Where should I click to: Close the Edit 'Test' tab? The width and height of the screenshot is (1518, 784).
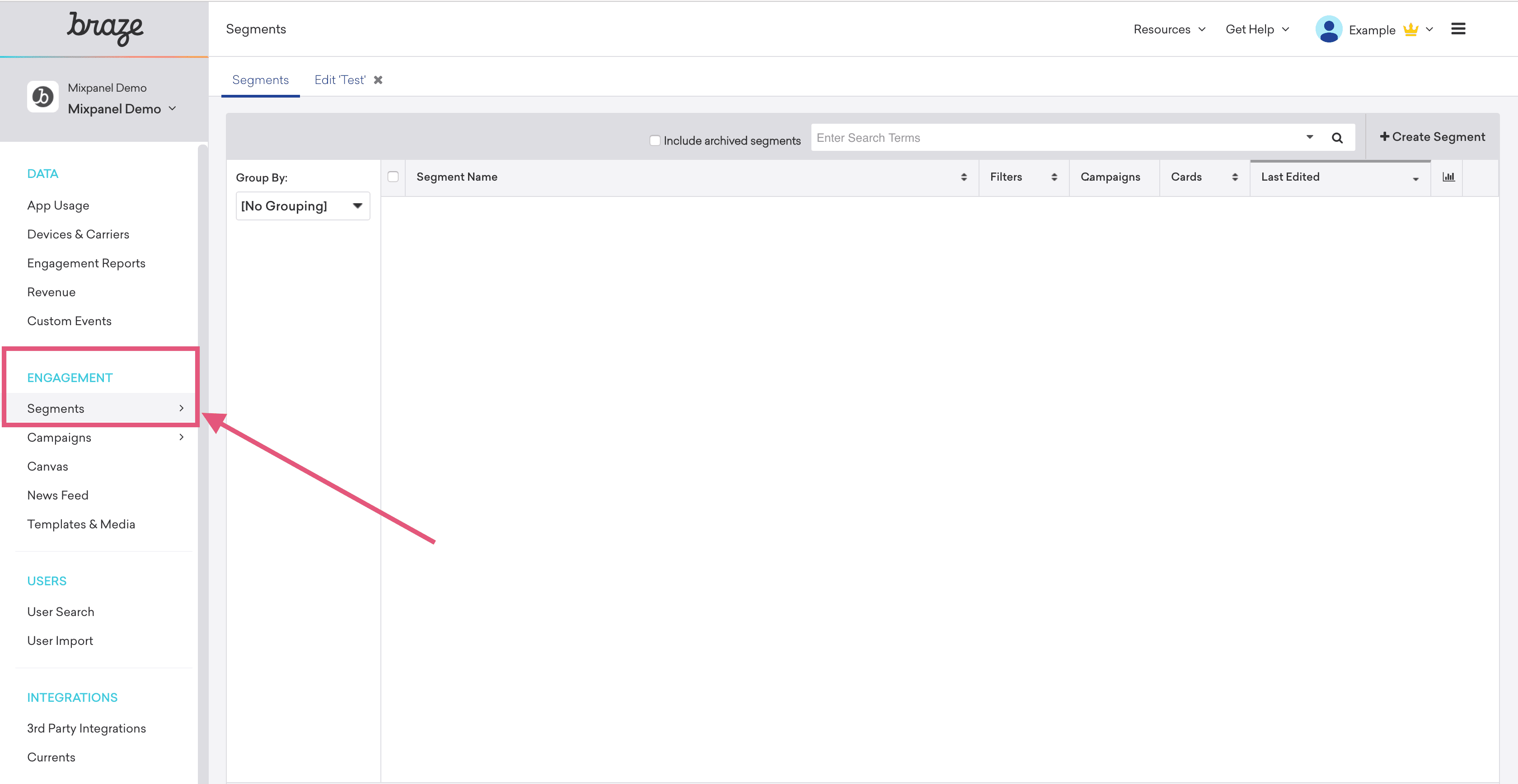pyautogui.click(x=378, y=79)
